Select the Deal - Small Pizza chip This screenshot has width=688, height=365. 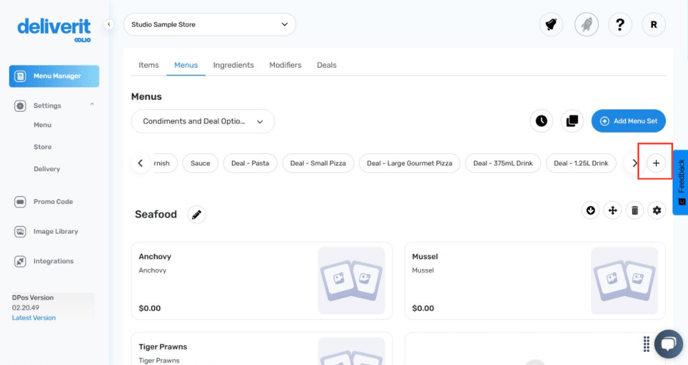coord(318,163)
